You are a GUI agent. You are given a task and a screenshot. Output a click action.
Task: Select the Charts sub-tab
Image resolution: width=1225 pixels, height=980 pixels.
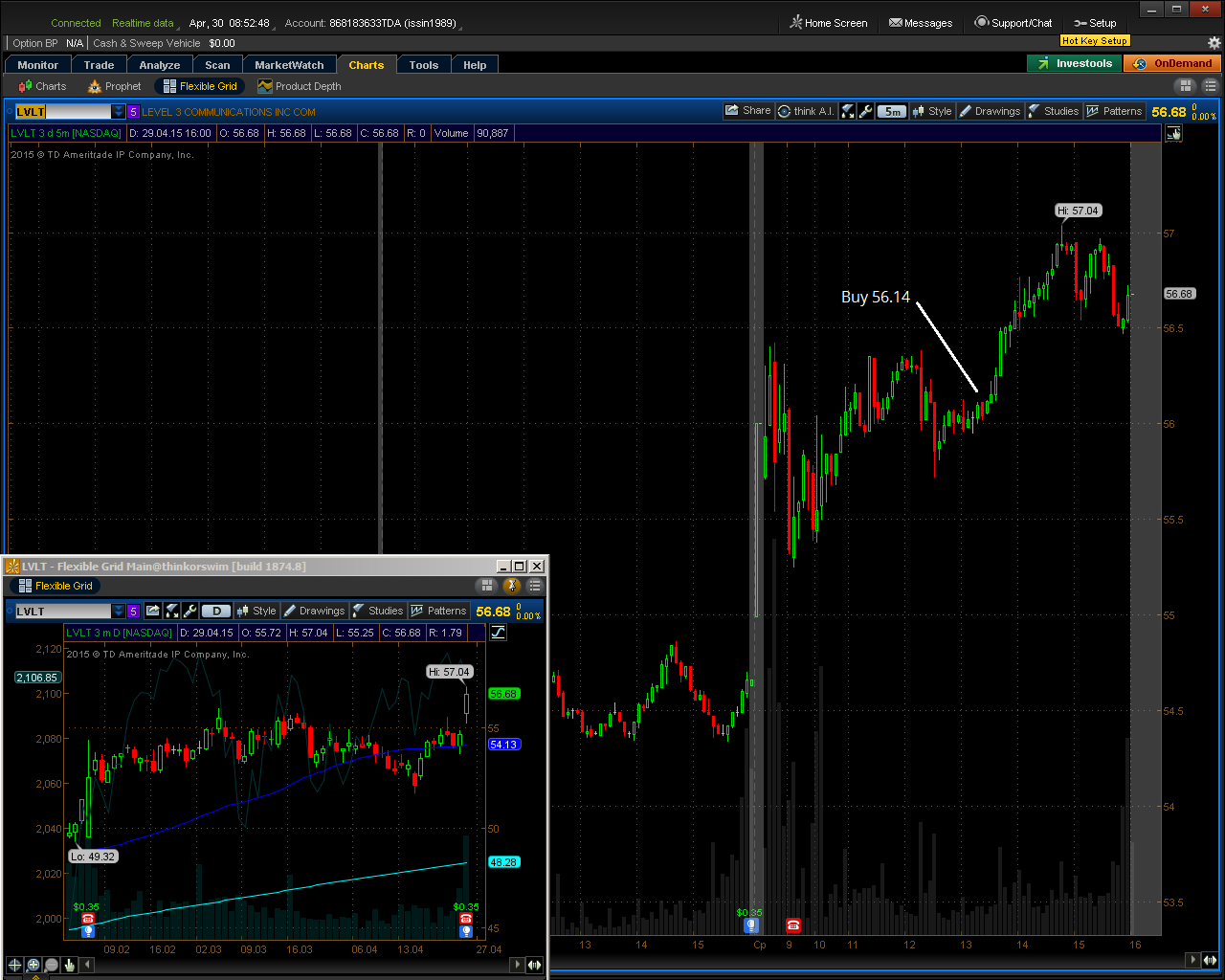(x=42, y=86)
